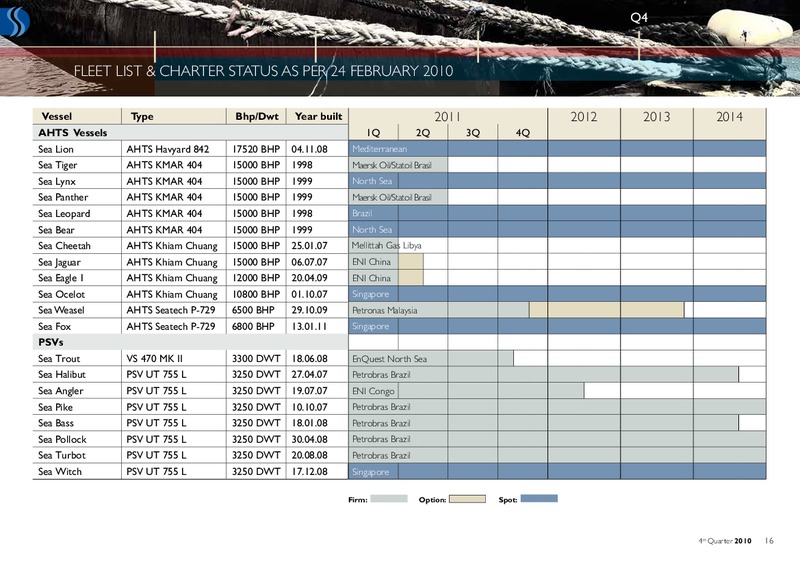Click 'ENI China' charter for Sea Jaguar
The height and width of the screenshot is (566, 800).
[373, 262]
